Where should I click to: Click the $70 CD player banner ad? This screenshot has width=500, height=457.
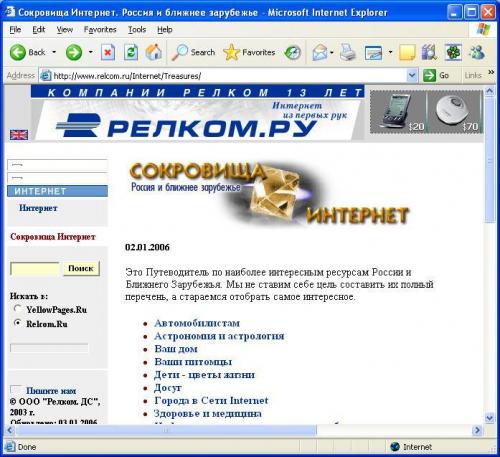click(x=455, y=112)
